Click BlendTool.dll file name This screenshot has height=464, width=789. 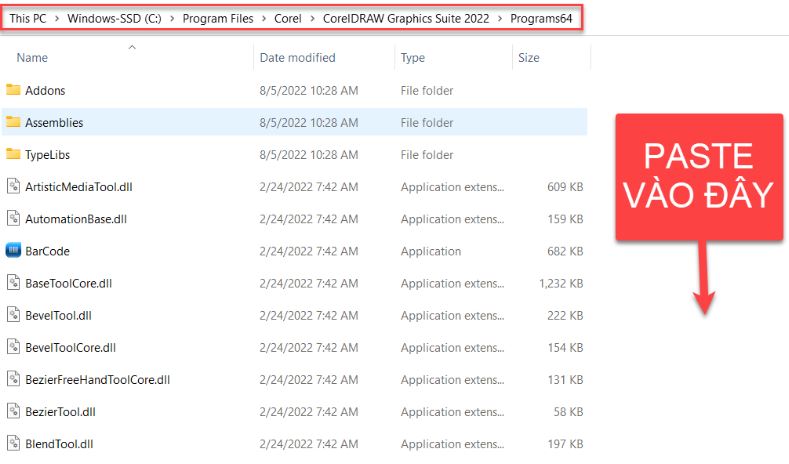(59, 444)
